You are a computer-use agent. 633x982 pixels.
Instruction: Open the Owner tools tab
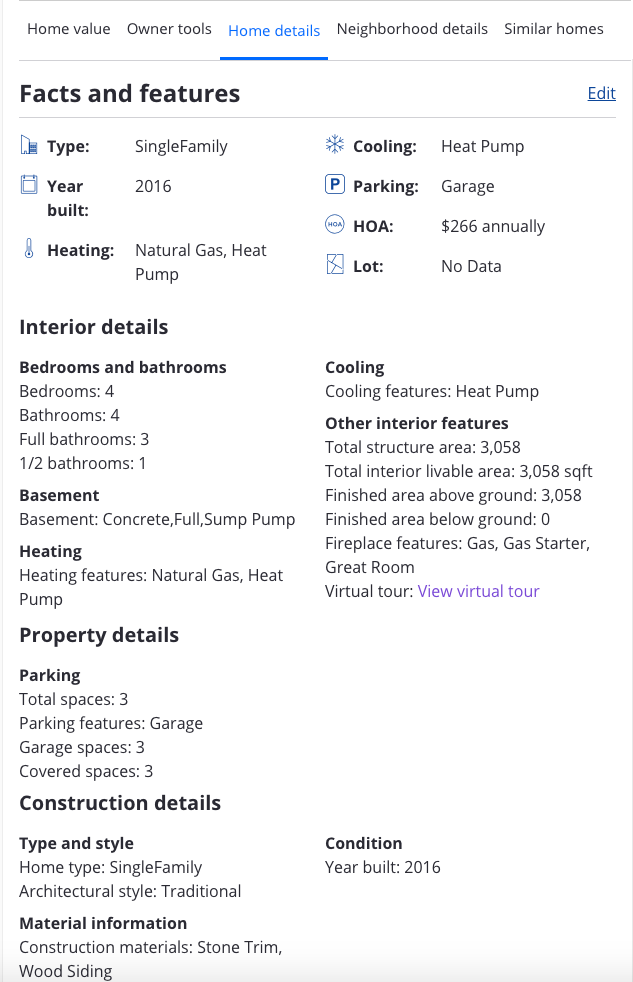169,29
